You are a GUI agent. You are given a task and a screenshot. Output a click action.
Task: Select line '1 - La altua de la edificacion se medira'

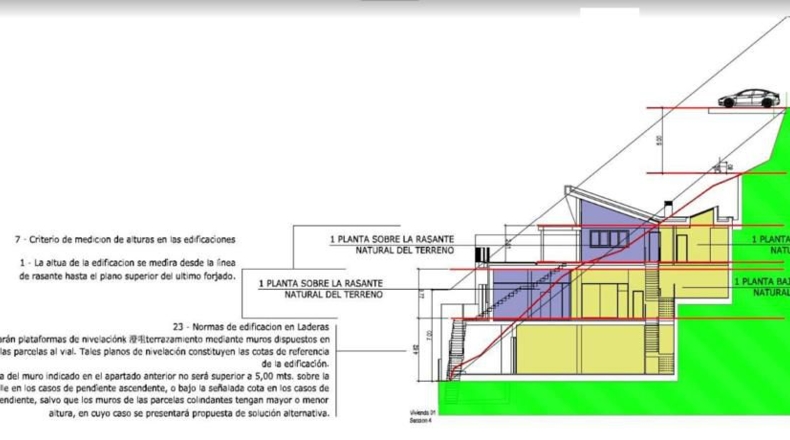pyautogui.click(x=128, y=263)
